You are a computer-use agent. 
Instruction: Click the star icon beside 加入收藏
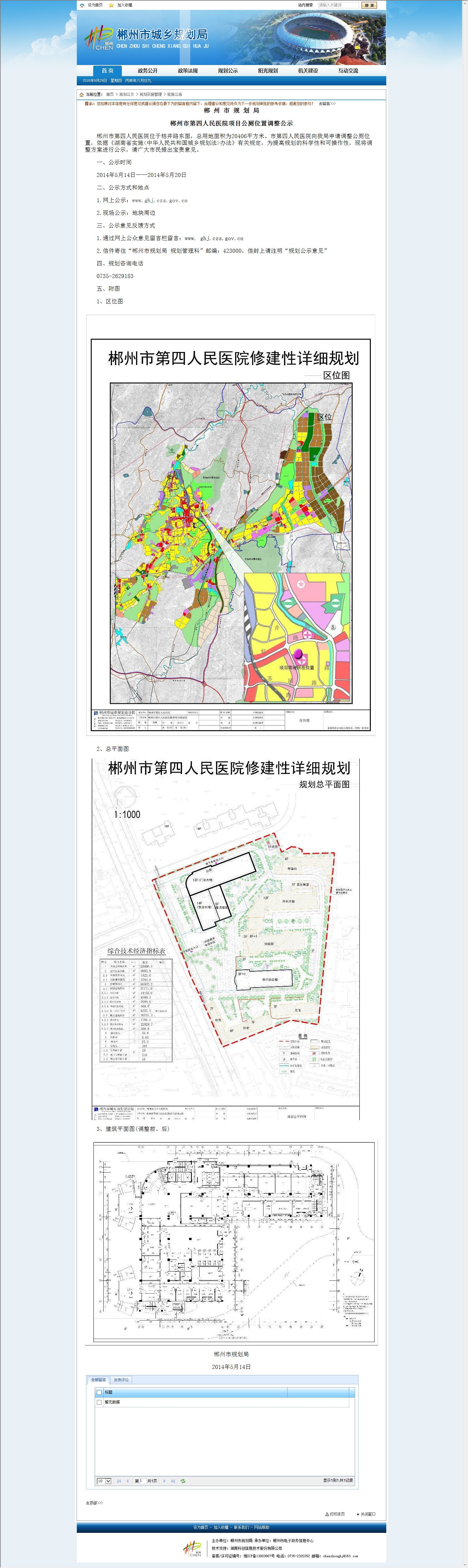[111, 5]
